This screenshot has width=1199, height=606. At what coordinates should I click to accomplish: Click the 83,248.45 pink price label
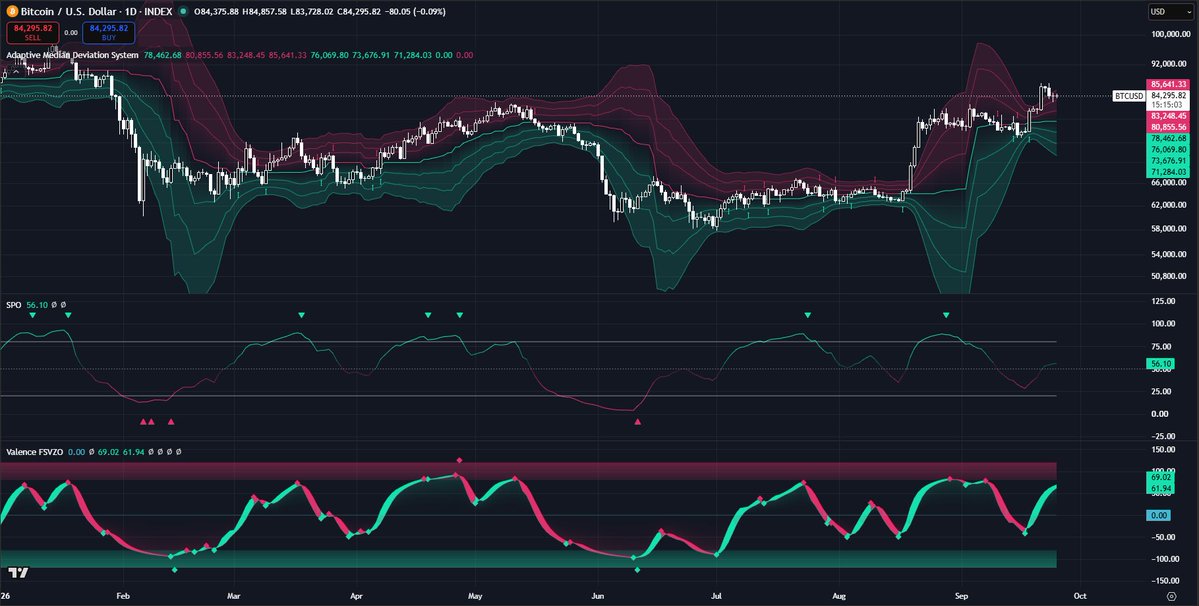pos(1168,116)
